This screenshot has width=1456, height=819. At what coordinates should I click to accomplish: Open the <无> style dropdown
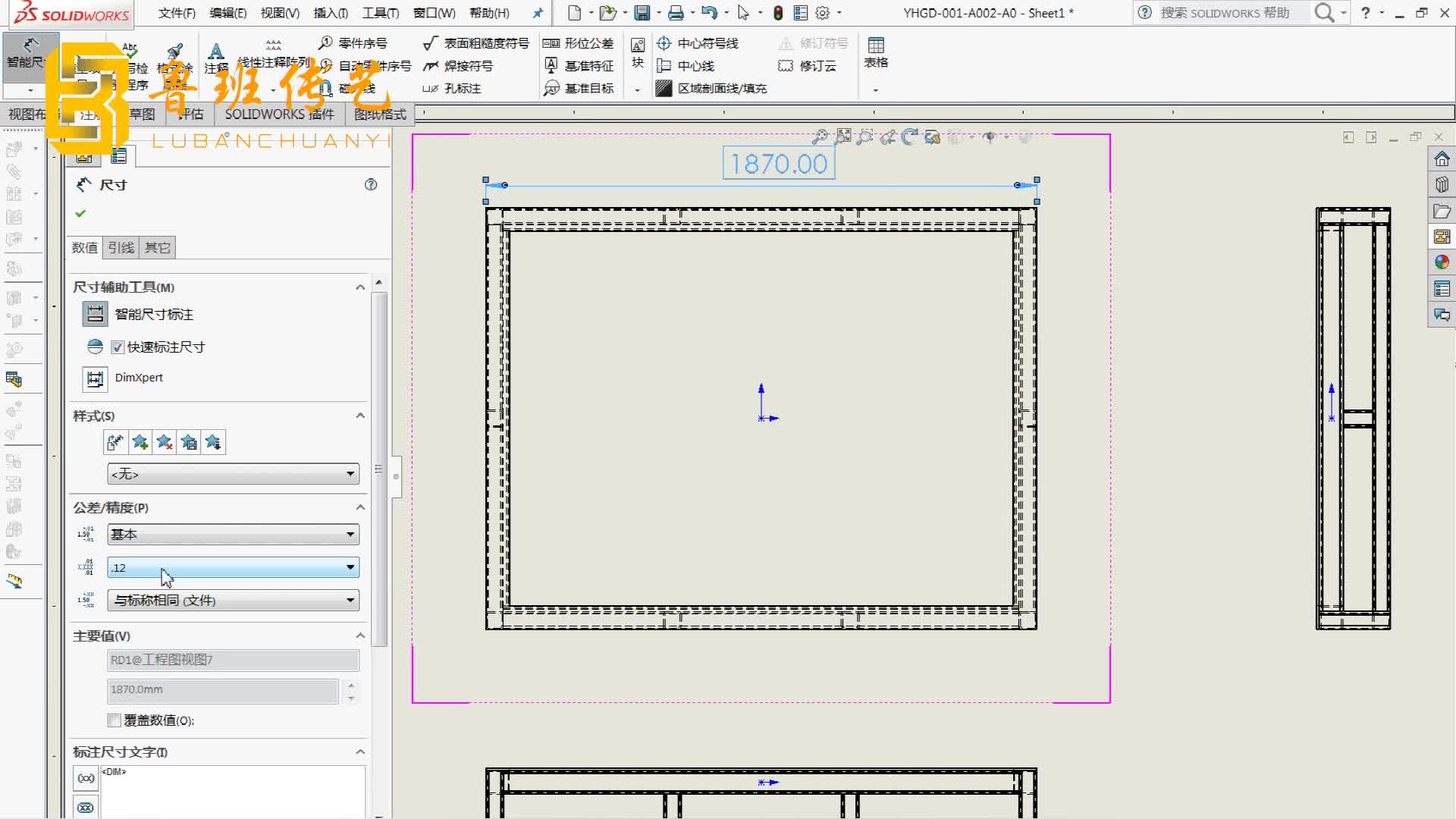[233, 474]
